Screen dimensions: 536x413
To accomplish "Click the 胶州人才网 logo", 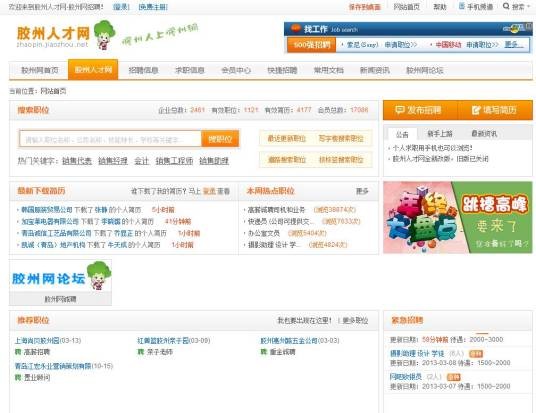I will (53, 37).
